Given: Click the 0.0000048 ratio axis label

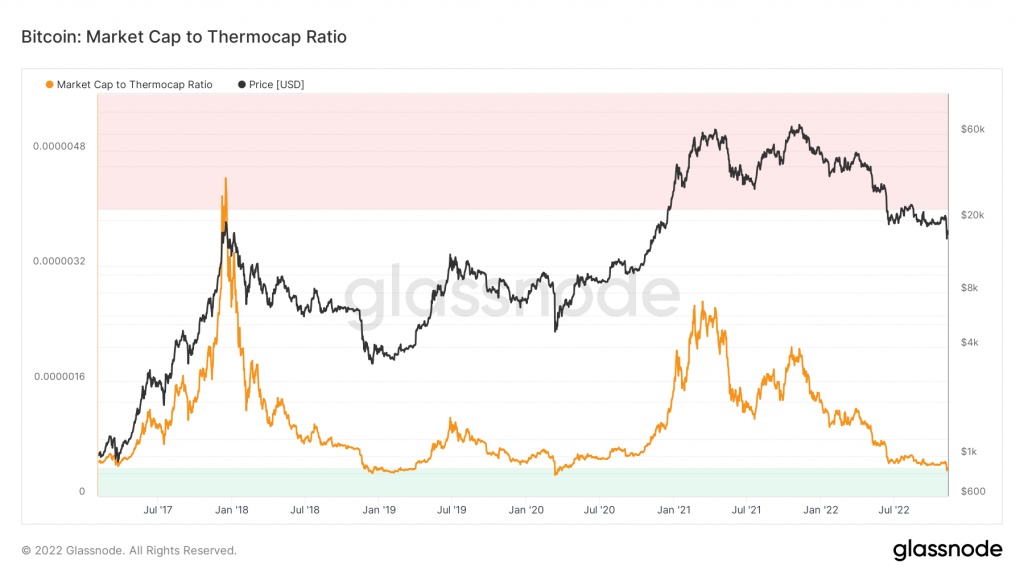Looking at the screenshot, I should (59, 146).
